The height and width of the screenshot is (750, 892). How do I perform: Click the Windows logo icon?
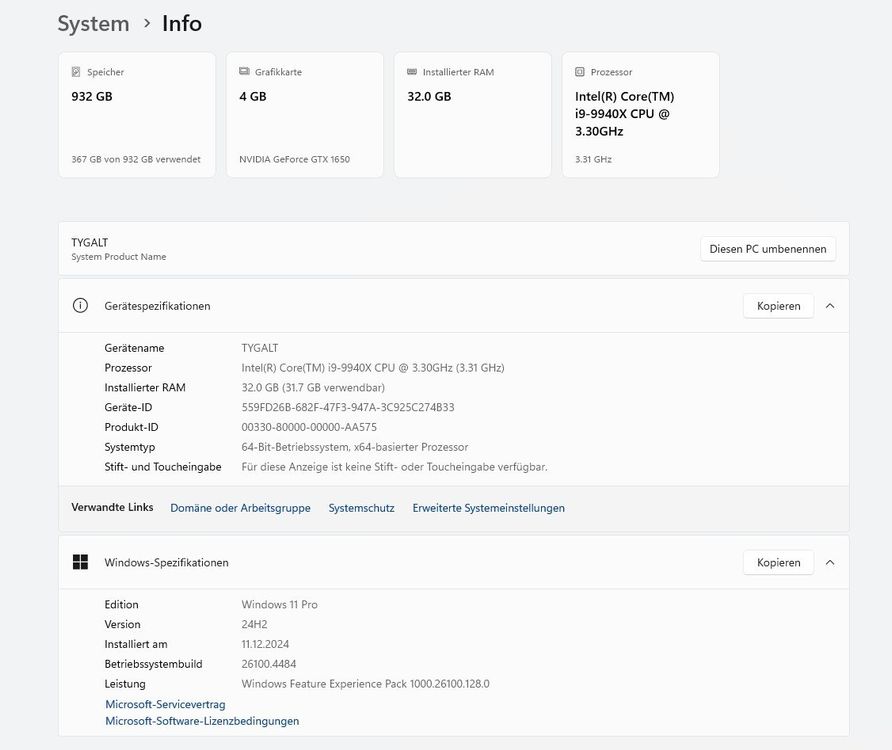(80, 562)
